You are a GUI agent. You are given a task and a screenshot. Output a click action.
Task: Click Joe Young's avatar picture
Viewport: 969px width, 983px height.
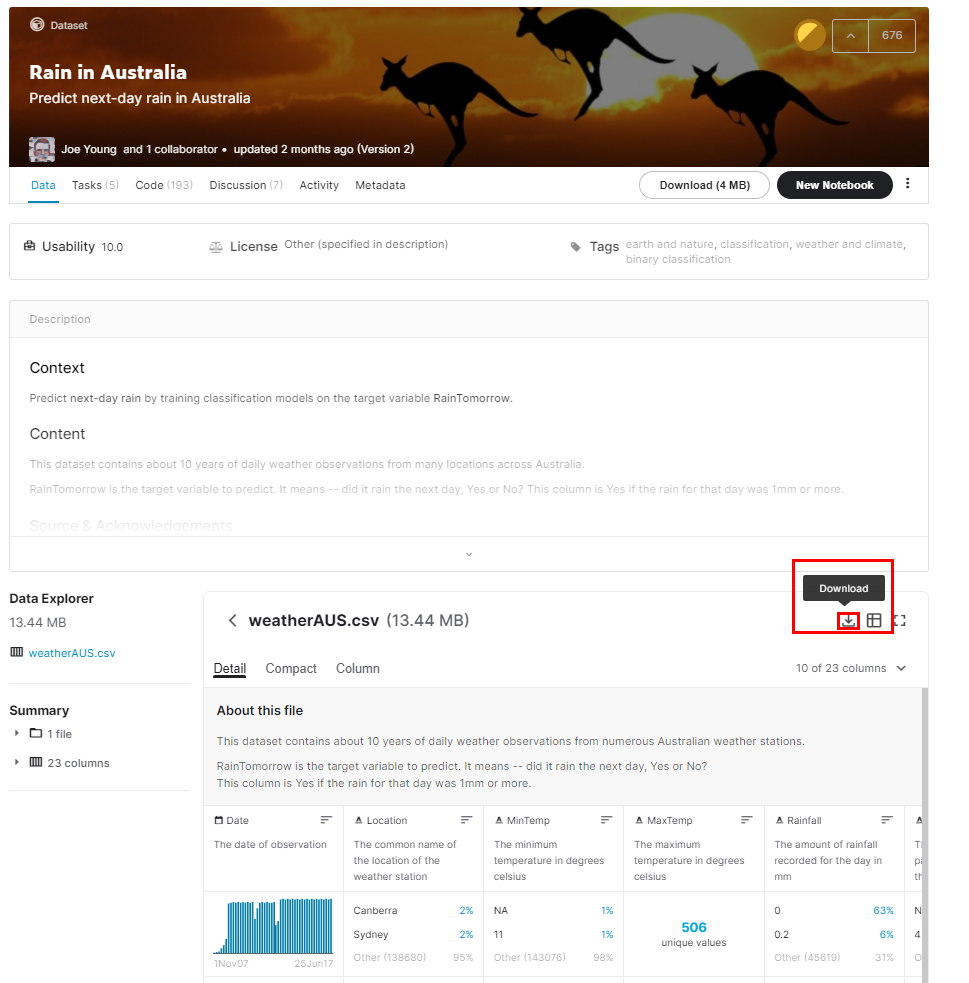click(42, 149)
